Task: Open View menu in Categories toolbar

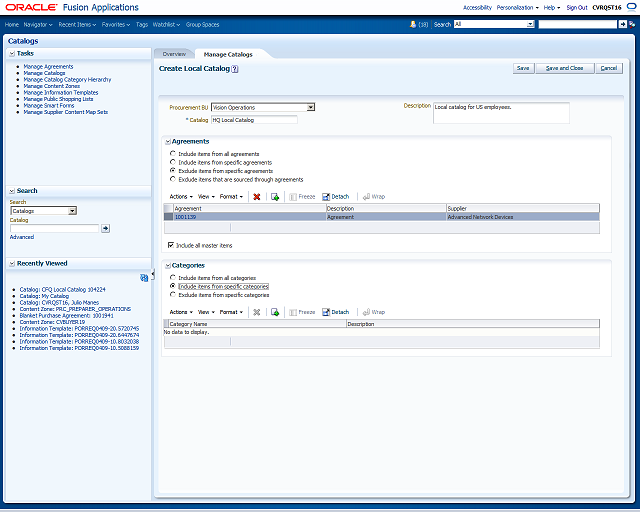Action: [x=206, y=312]
